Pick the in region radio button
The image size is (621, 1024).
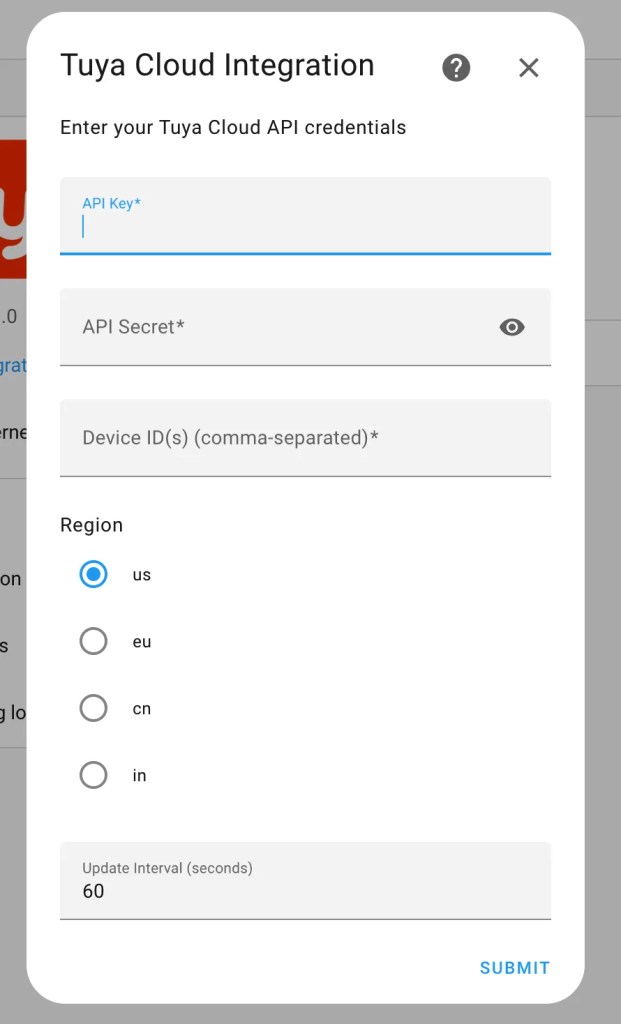93,775
